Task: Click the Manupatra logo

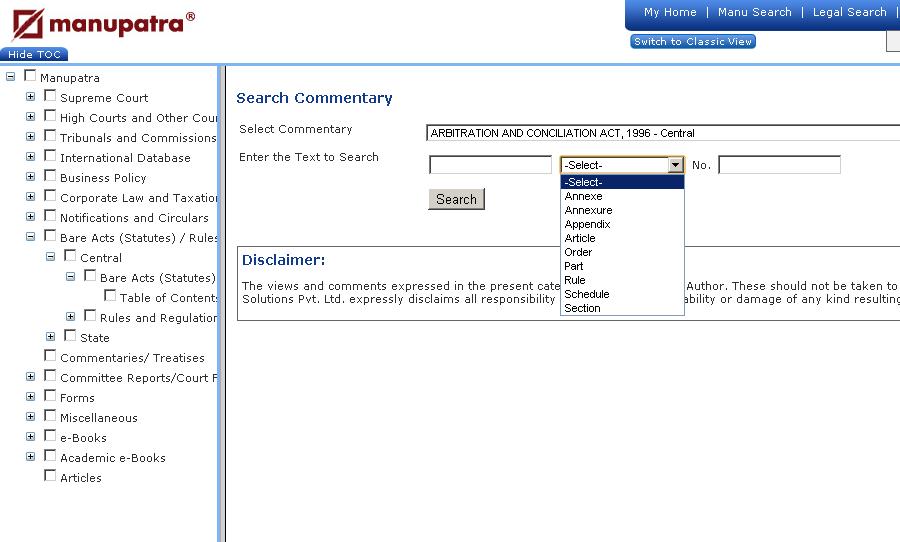Action: point(104,24)
